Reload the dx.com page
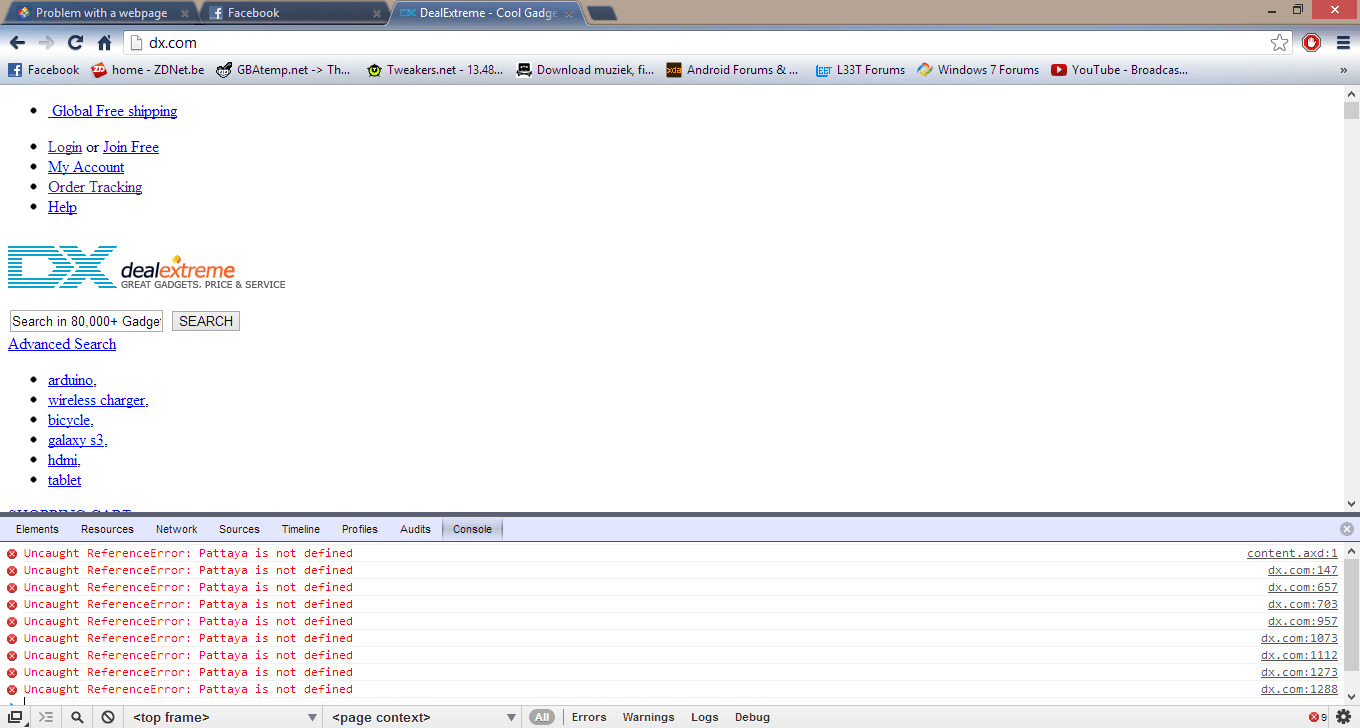This screenshot has height=728, width=1360. [75, 43]
